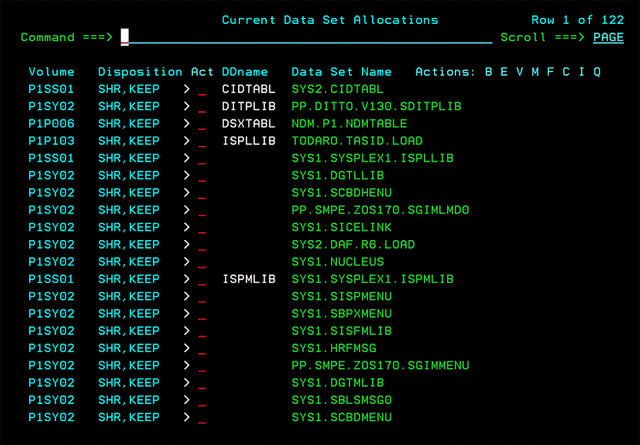This screenshot has width=640, height=445.
Task: Click the Act field for SYS1.SYSPLEX1.ISPLLIB
Action: point(202,158)
